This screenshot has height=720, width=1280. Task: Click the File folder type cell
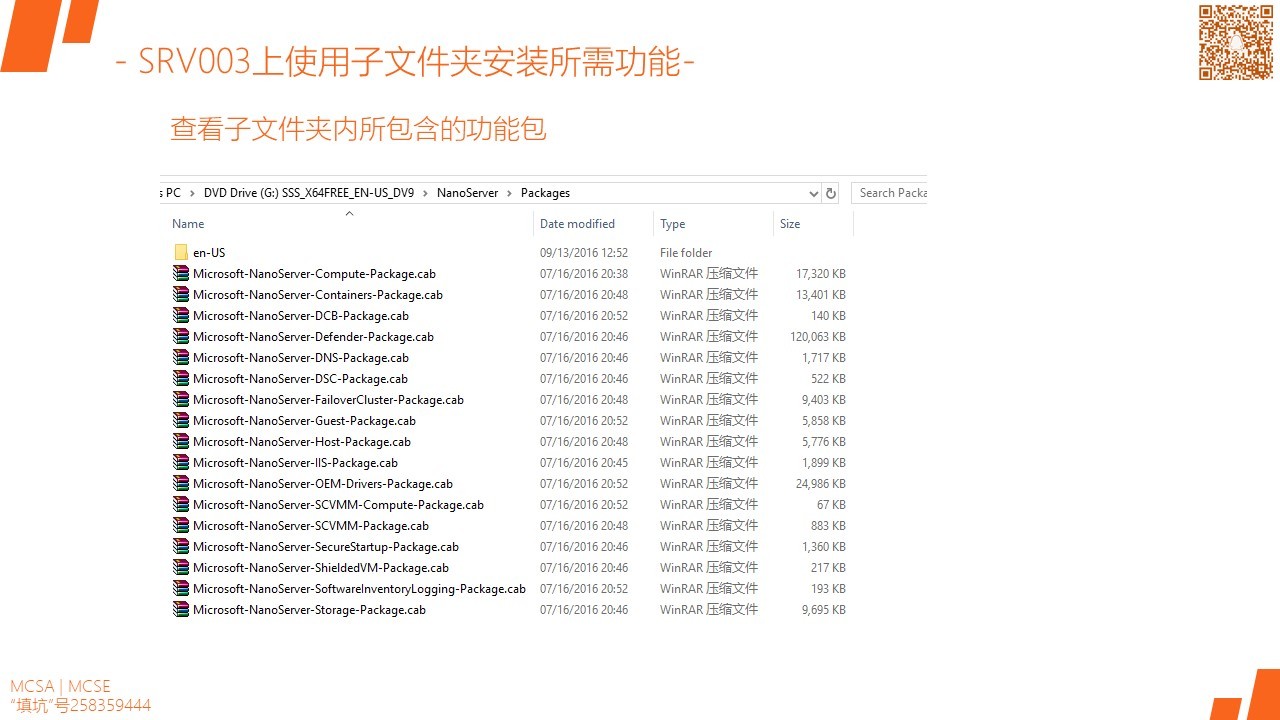pos(686,253)
